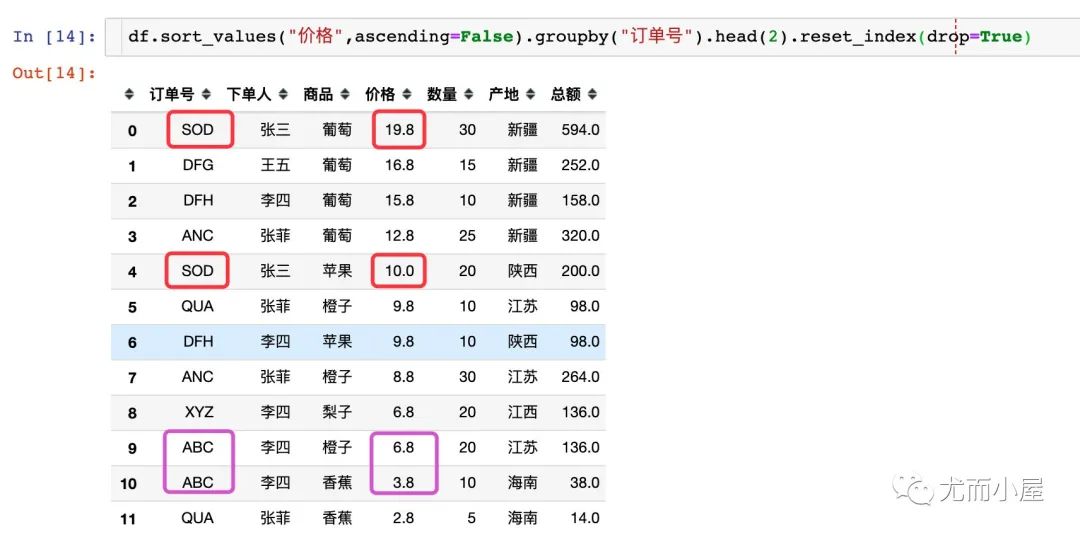Click the 商品 column header text
Image resolution: width=1080 pixels, height=537 pixels.
pos(318,95)
